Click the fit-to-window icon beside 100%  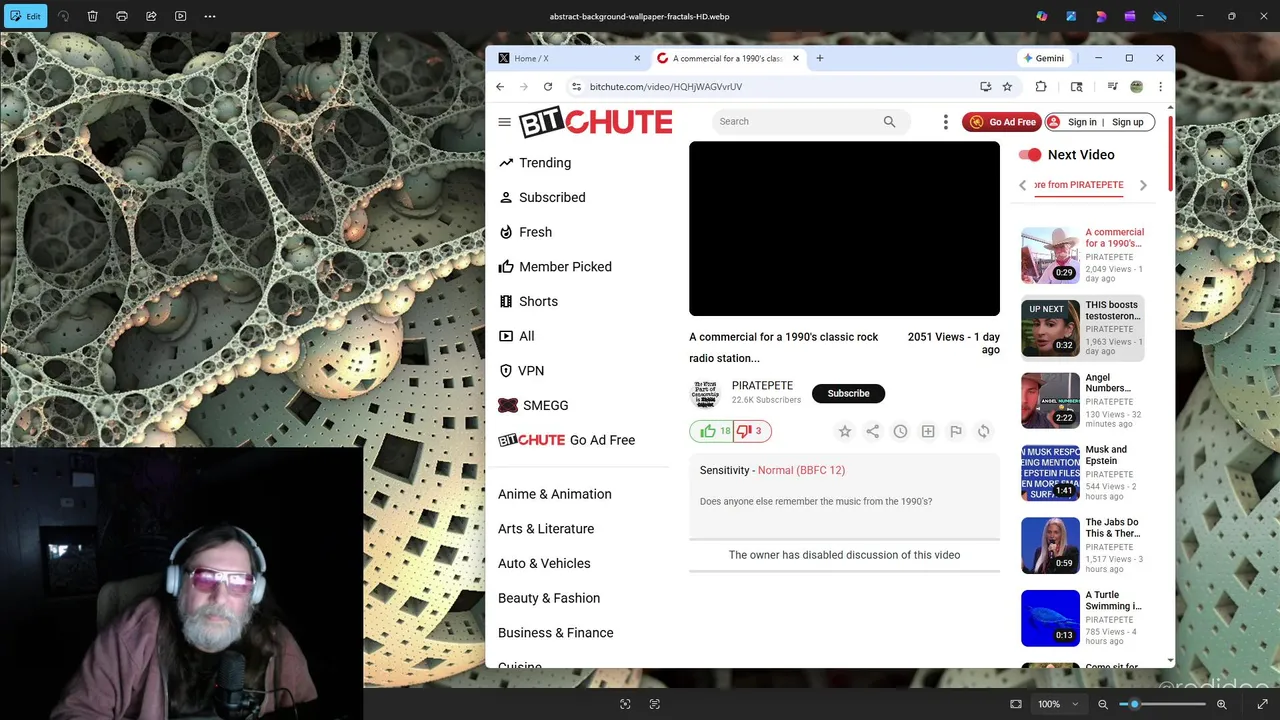[1016, 704]
